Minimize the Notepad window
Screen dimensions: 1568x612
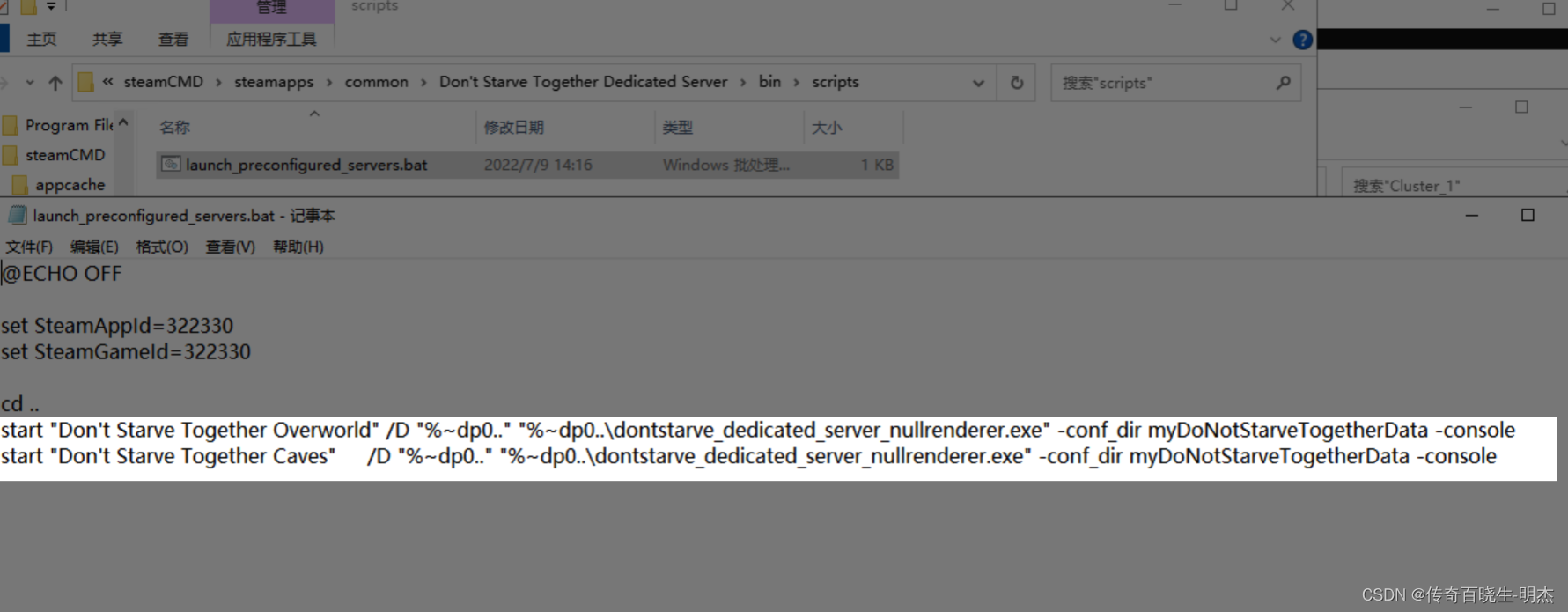tap(1471, 216)
